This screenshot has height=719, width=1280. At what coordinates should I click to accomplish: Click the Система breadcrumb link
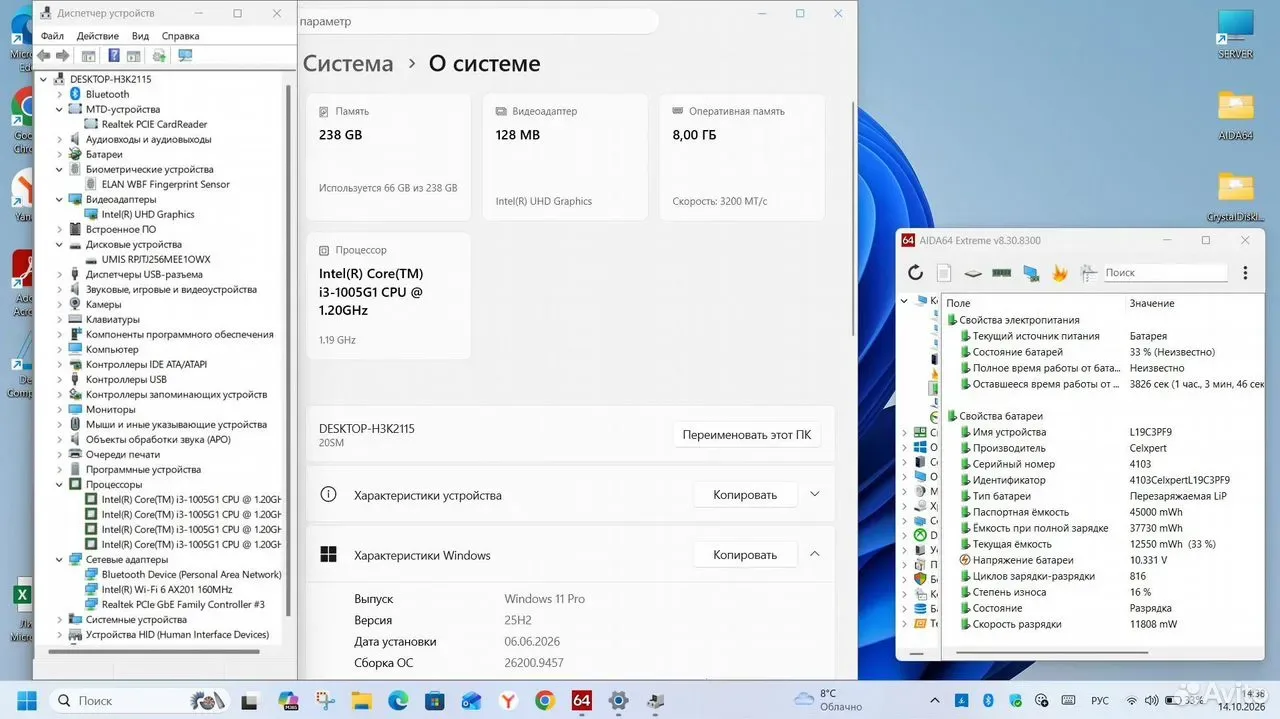[348, 63]
